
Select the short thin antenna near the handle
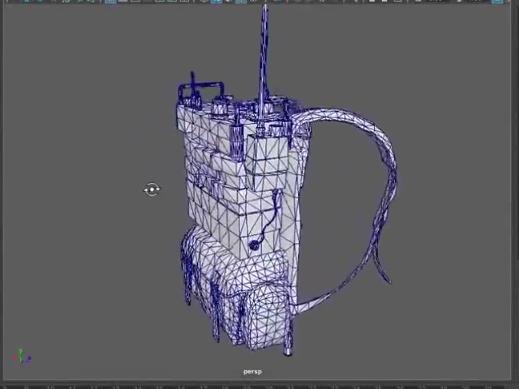point(193,83)
